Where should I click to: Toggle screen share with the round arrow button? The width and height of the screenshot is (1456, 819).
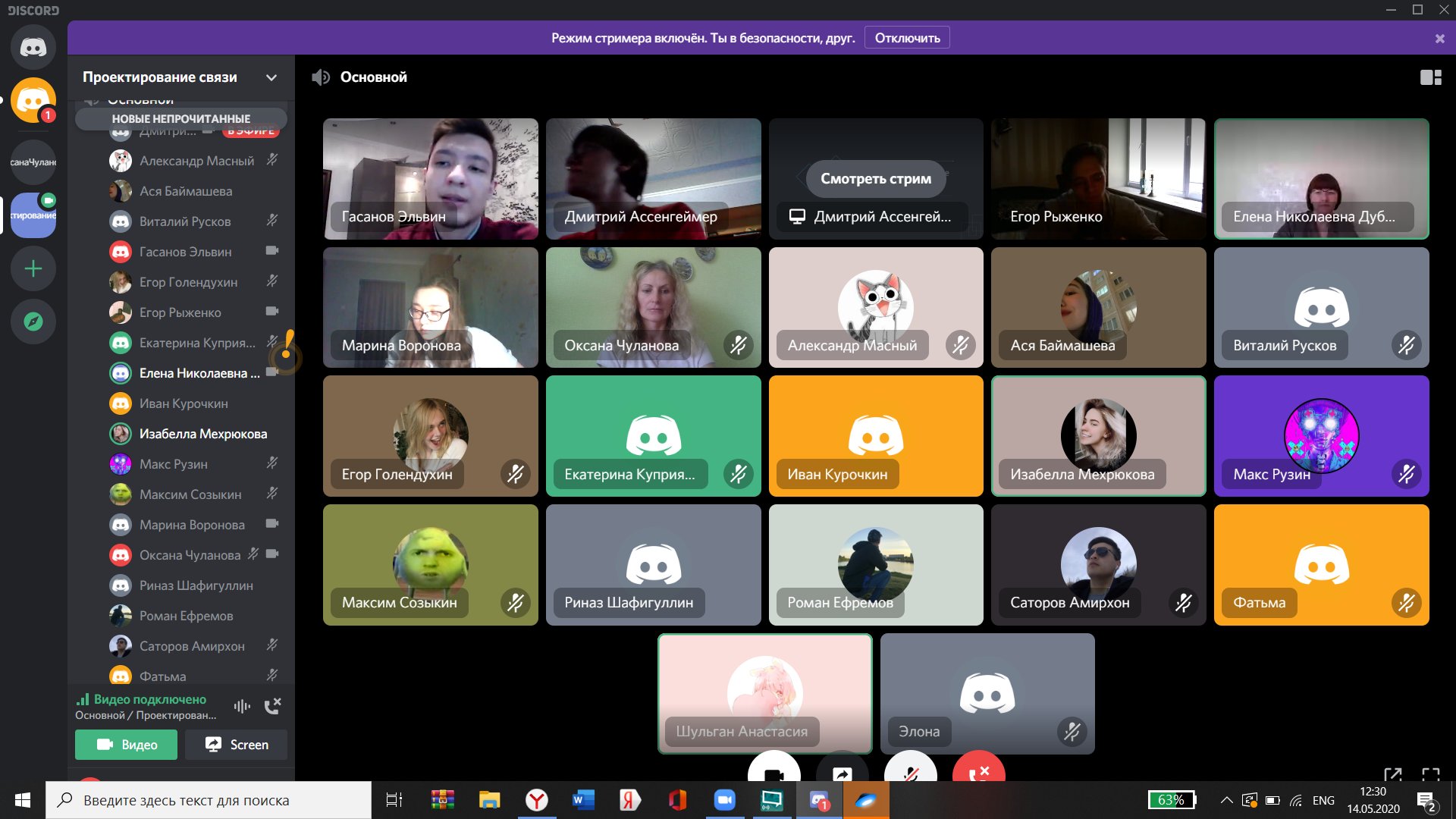pos(842,770)
